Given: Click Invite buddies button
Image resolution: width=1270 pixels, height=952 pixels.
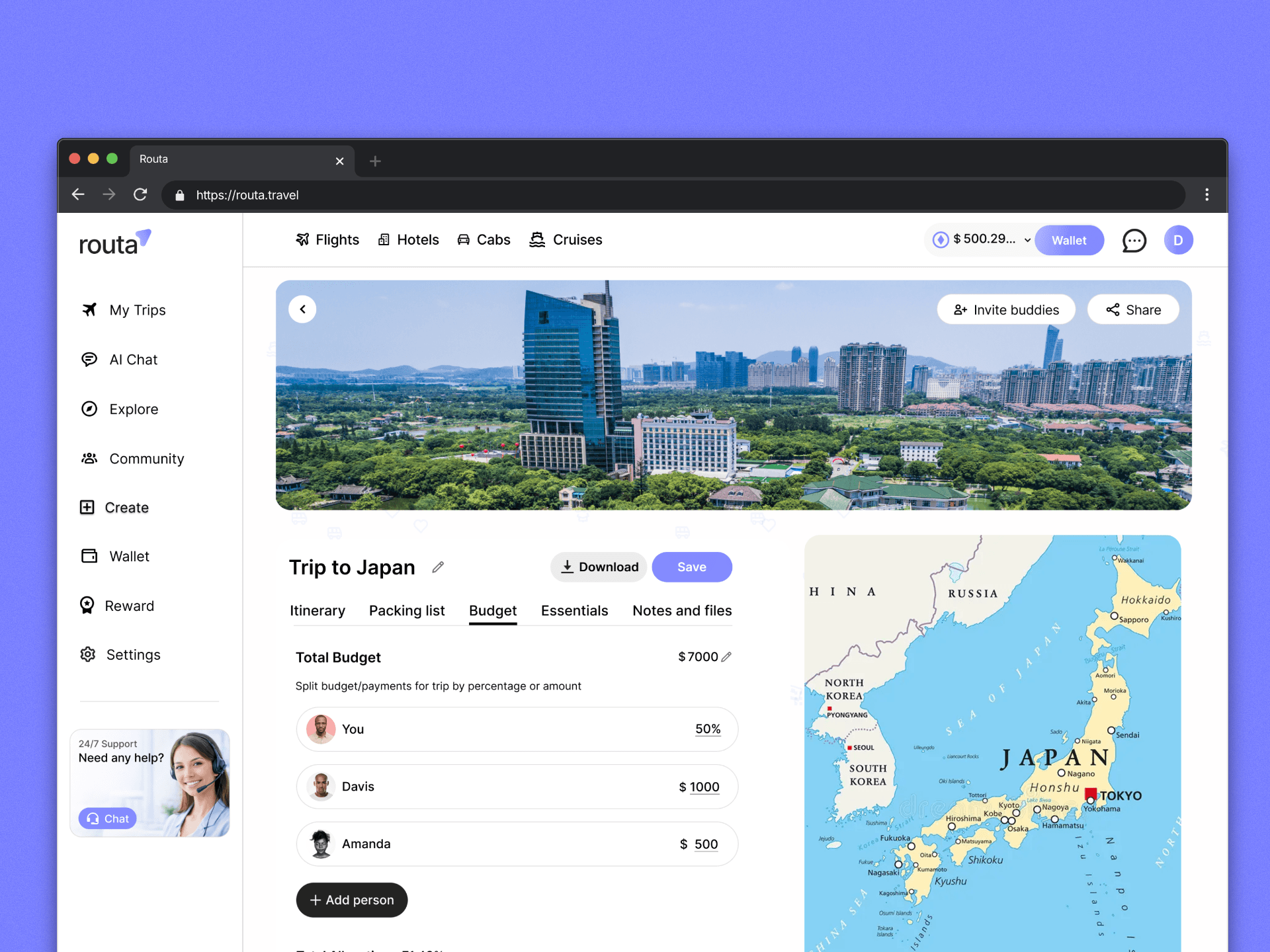Looking at the screenshot, I should [1006, 309].
